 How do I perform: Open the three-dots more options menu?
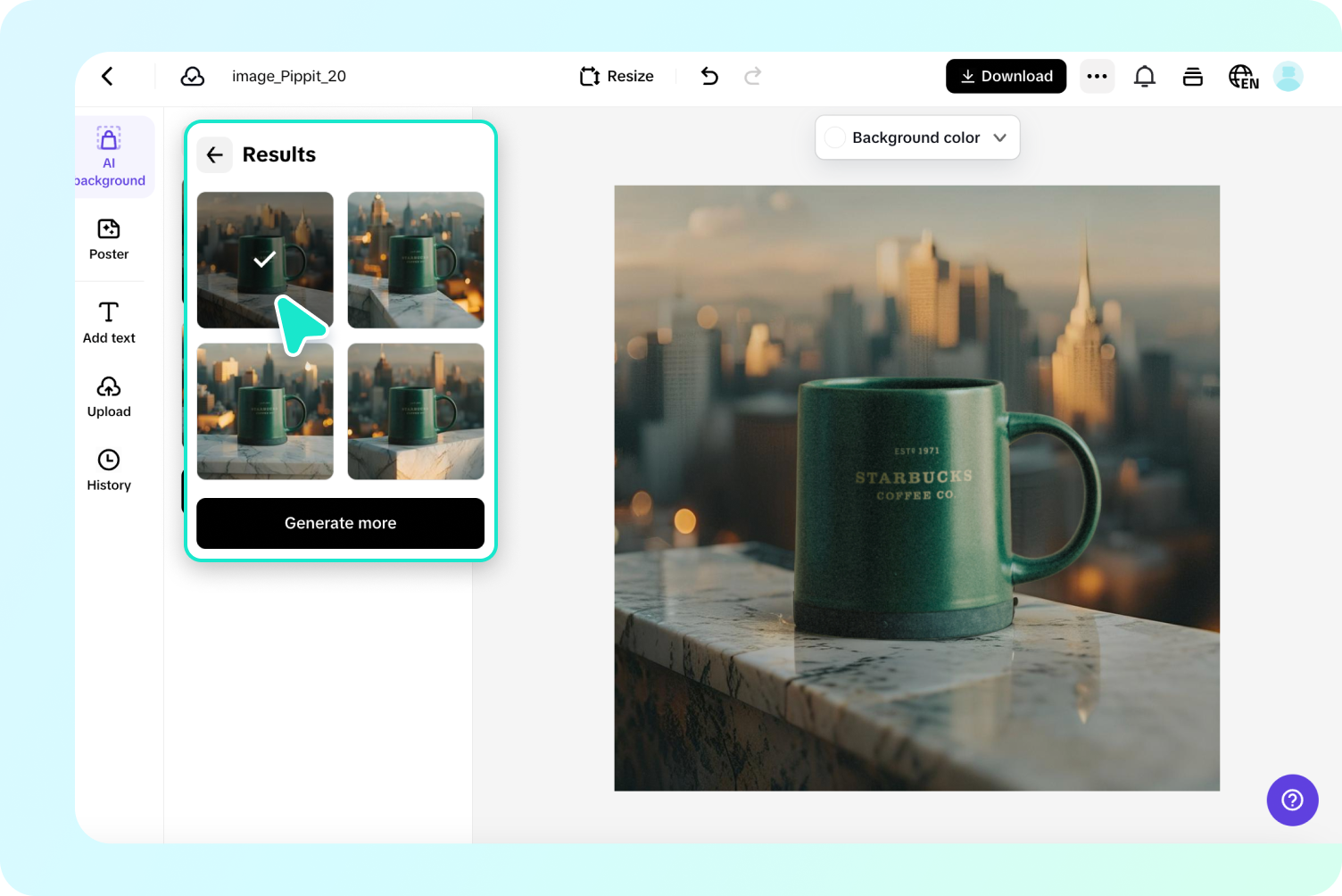(x=1098, y=77)
